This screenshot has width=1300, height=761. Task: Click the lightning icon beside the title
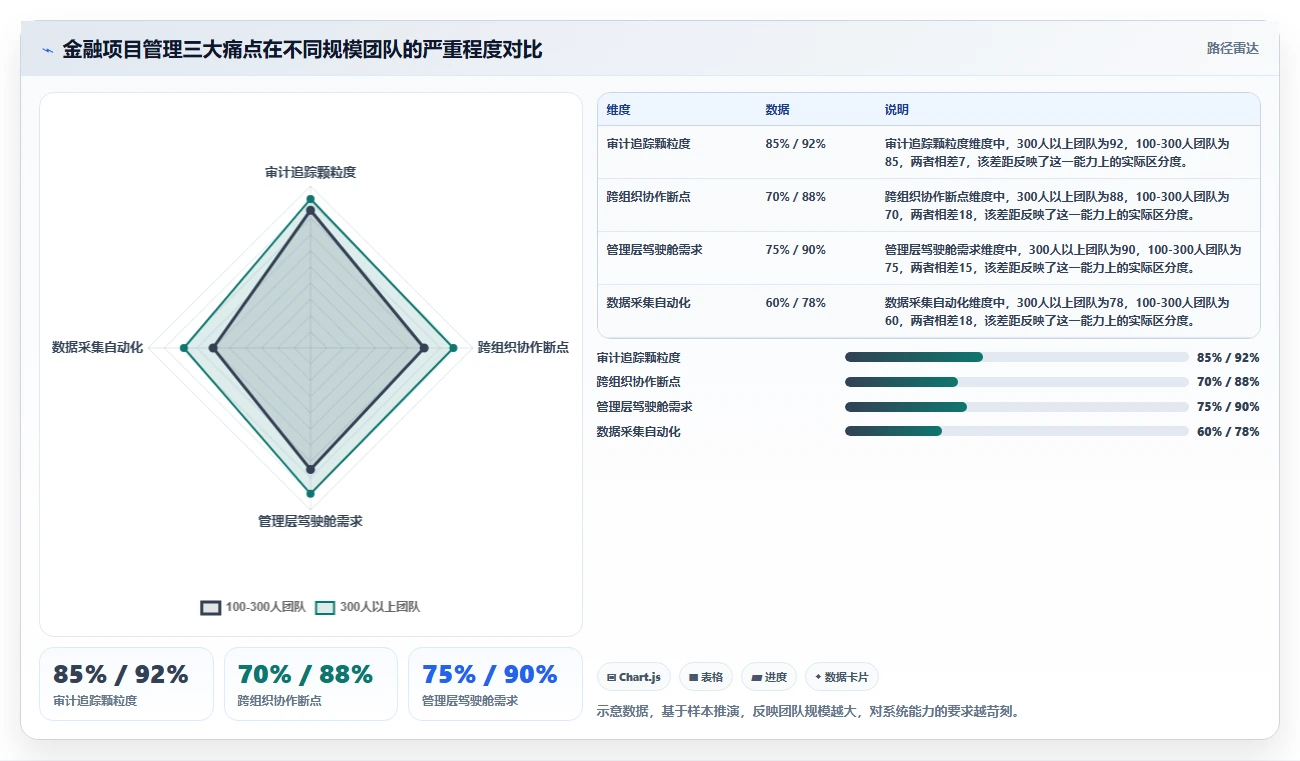[47, 50]
